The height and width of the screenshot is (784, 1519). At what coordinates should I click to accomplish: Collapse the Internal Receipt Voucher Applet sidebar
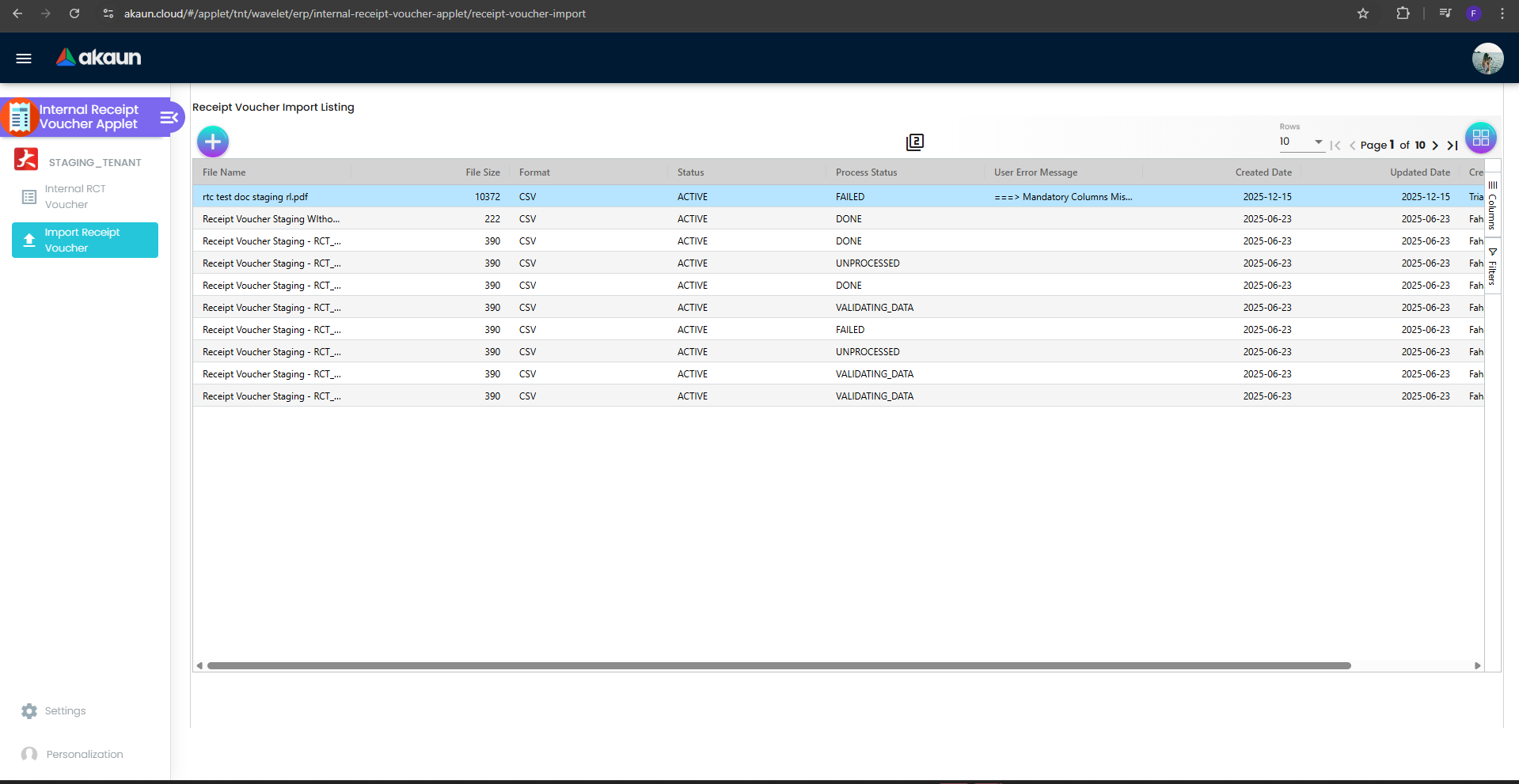168,117
